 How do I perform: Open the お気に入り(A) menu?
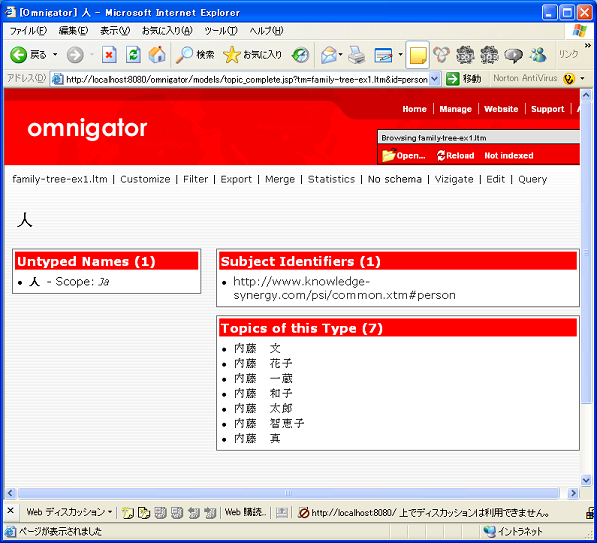point(167,31)
